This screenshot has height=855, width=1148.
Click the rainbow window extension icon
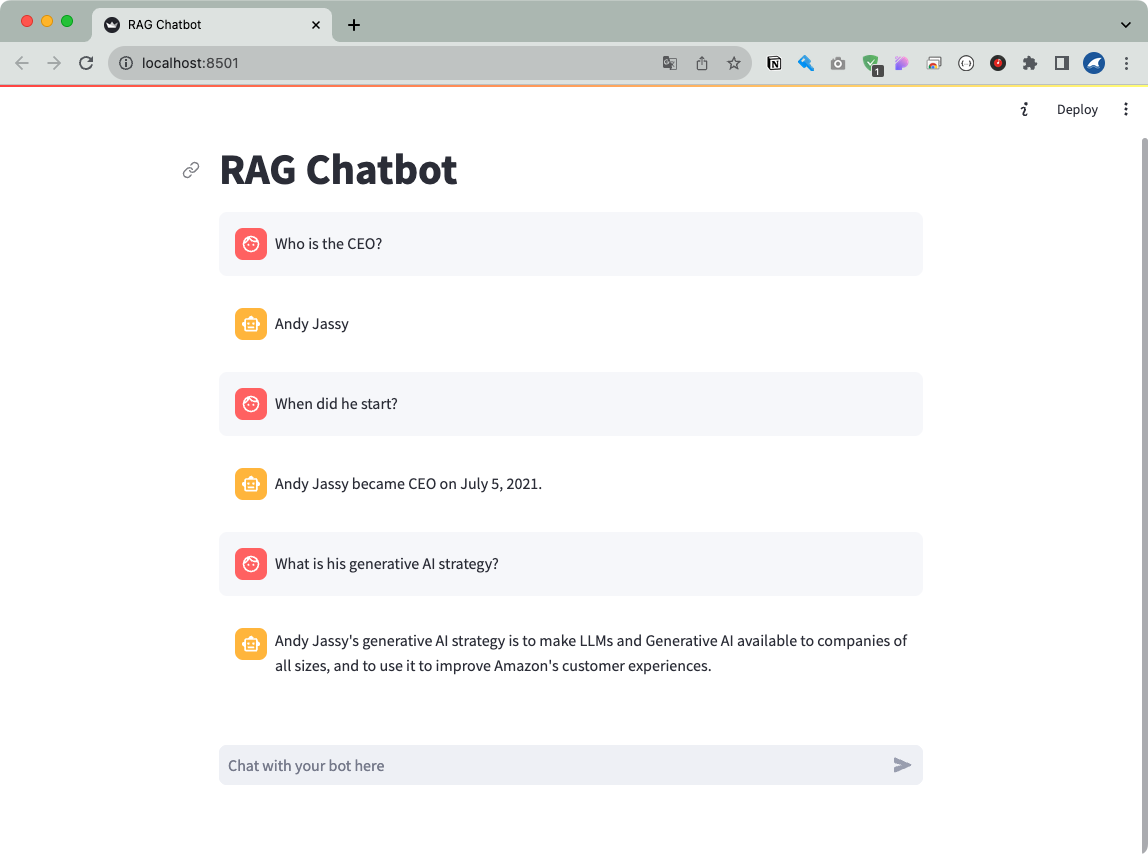coord(933,63)
